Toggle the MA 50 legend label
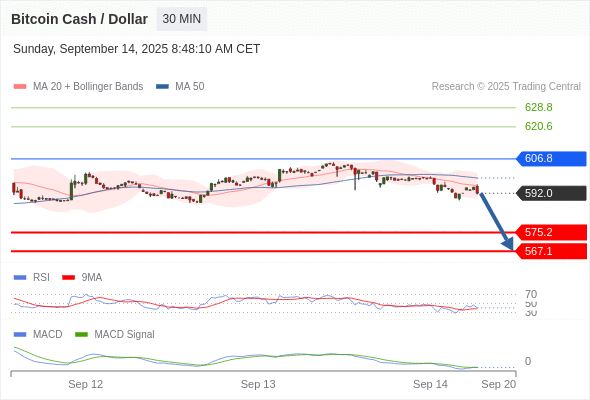The image size is (590, 400). click(190, 87)
